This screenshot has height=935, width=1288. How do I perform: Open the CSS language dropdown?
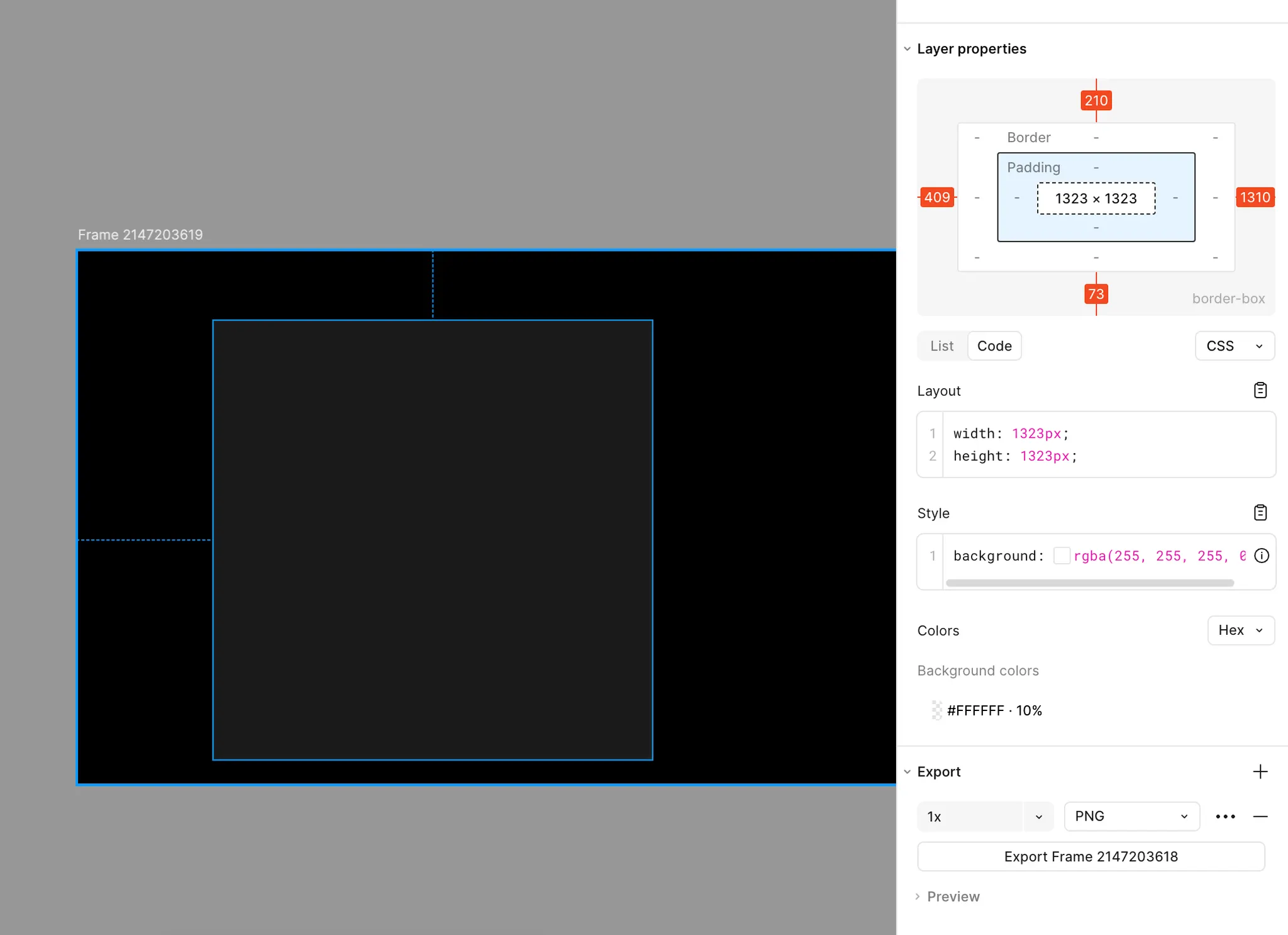[x=1234, y=346]
